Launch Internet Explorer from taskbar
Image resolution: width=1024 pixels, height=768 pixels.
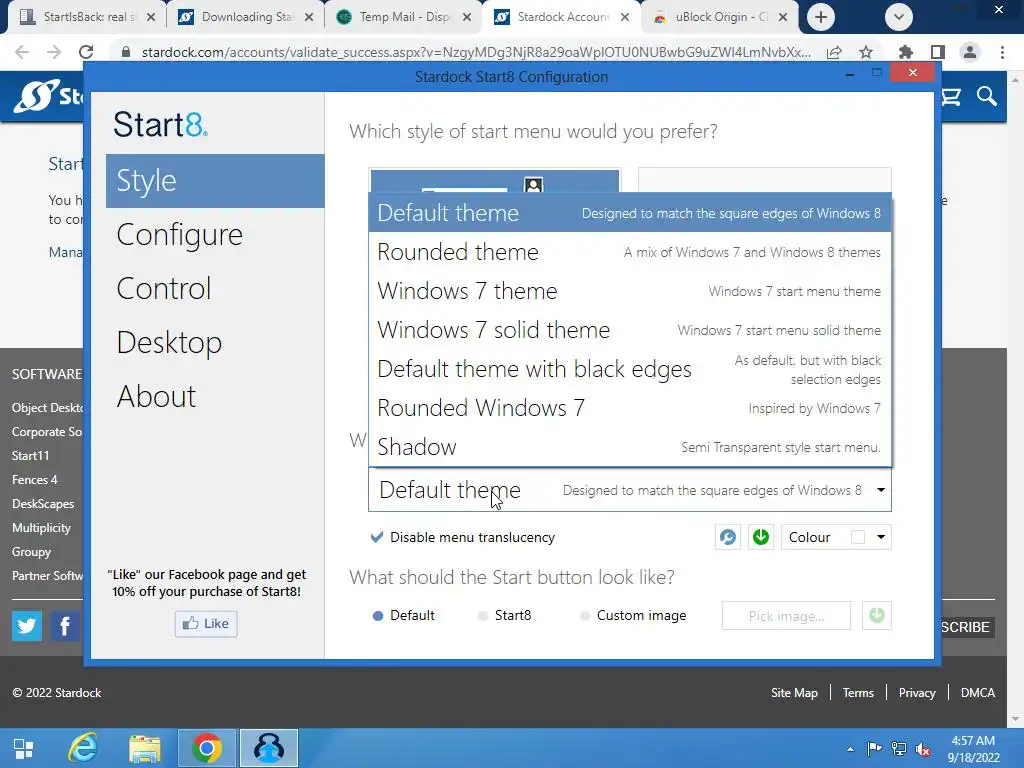pyautogui.click(x=84, y=748)
